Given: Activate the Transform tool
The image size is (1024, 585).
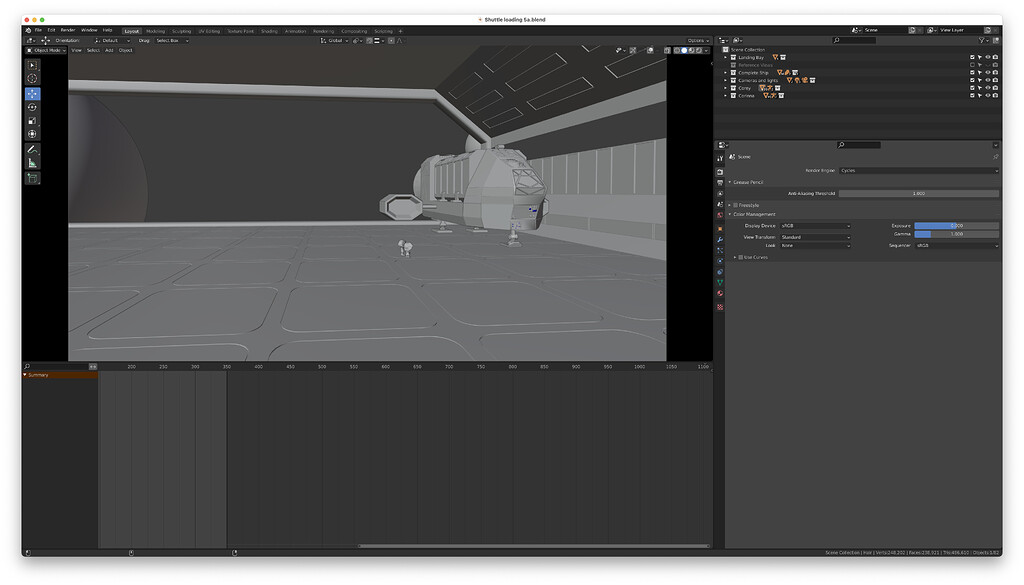Looking at the screenshot, I should tap(32, 134).
